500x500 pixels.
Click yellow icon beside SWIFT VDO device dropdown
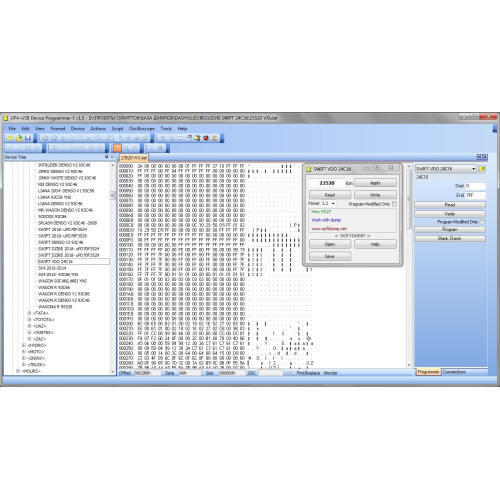pos(482,169)
